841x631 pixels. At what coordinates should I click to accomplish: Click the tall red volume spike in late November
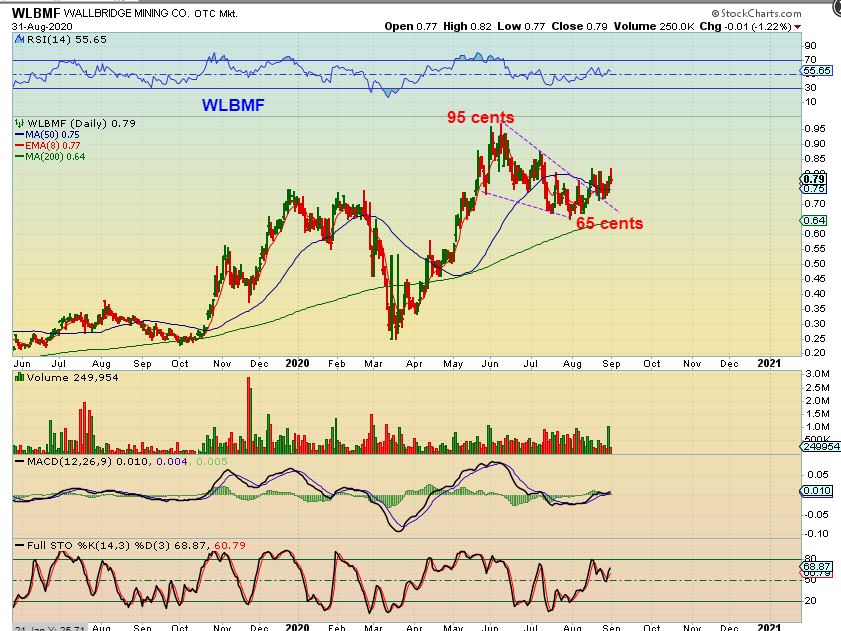coord(249,415)
